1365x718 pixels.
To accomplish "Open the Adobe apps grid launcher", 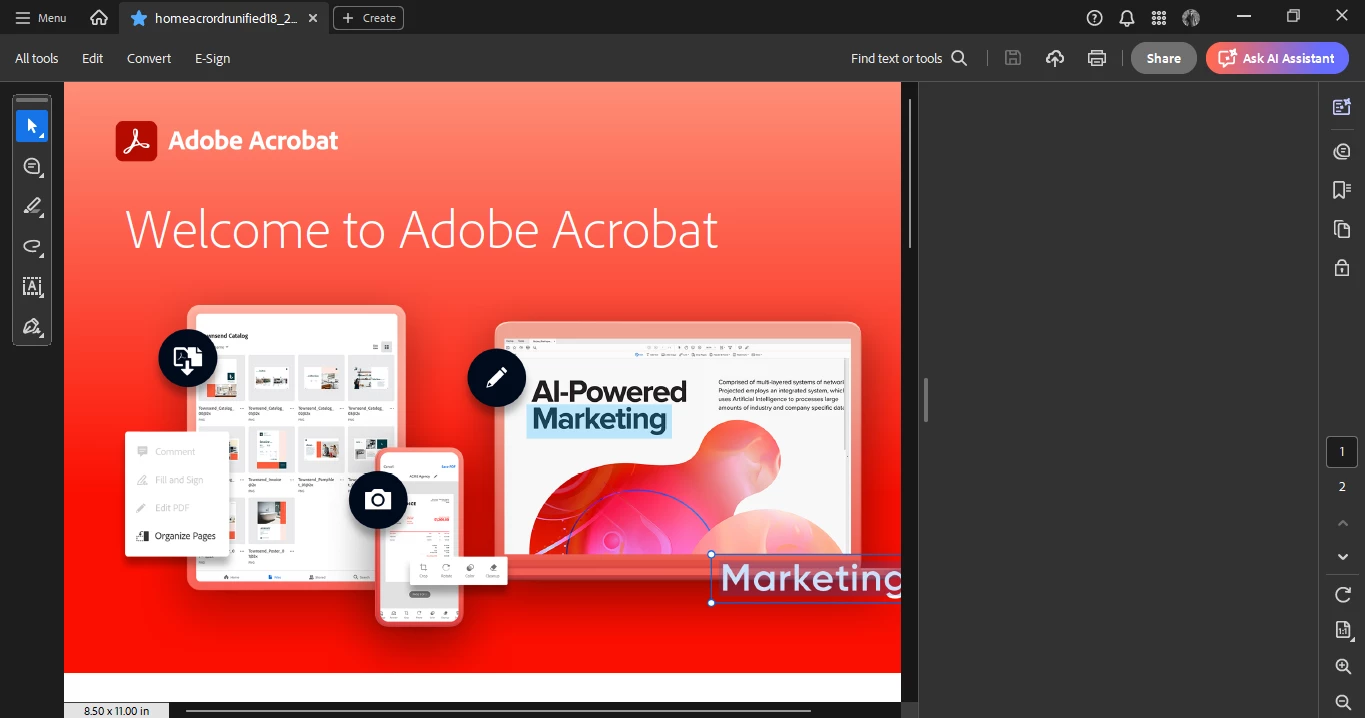I will coord(1159,18).
